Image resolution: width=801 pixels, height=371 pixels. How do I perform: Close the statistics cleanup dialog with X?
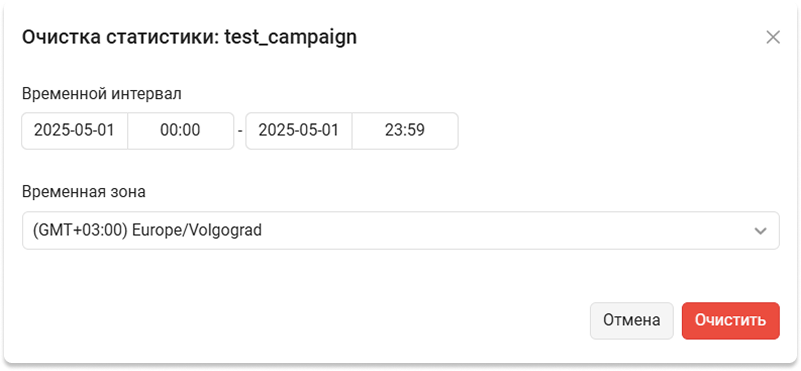tap(773, 37)
